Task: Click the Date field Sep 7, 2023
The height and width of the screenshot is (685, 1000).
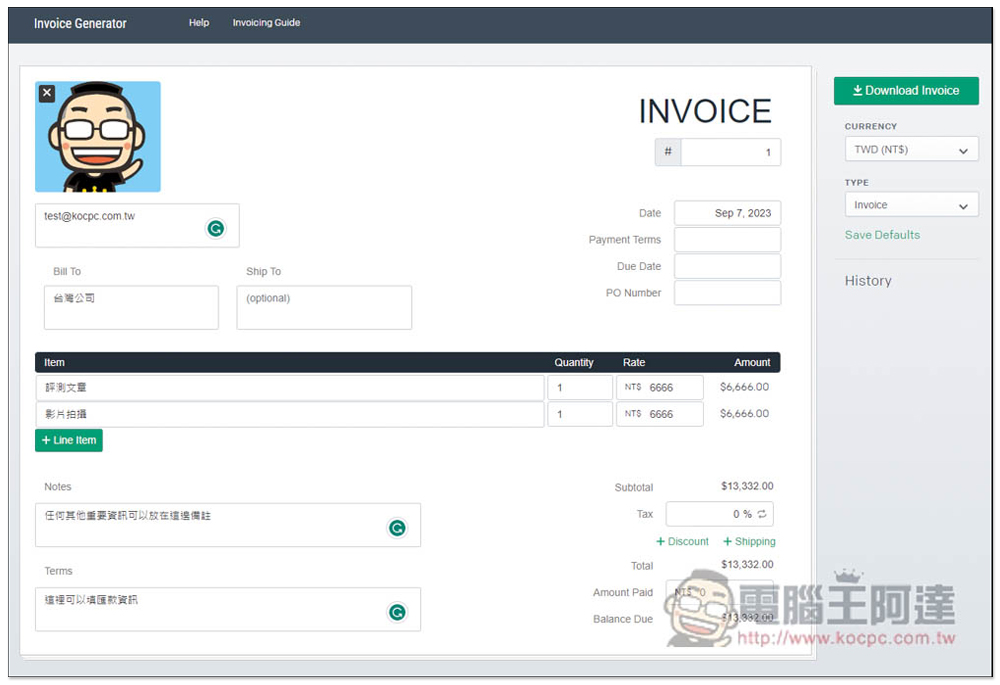Action: [x=727, y=213]
